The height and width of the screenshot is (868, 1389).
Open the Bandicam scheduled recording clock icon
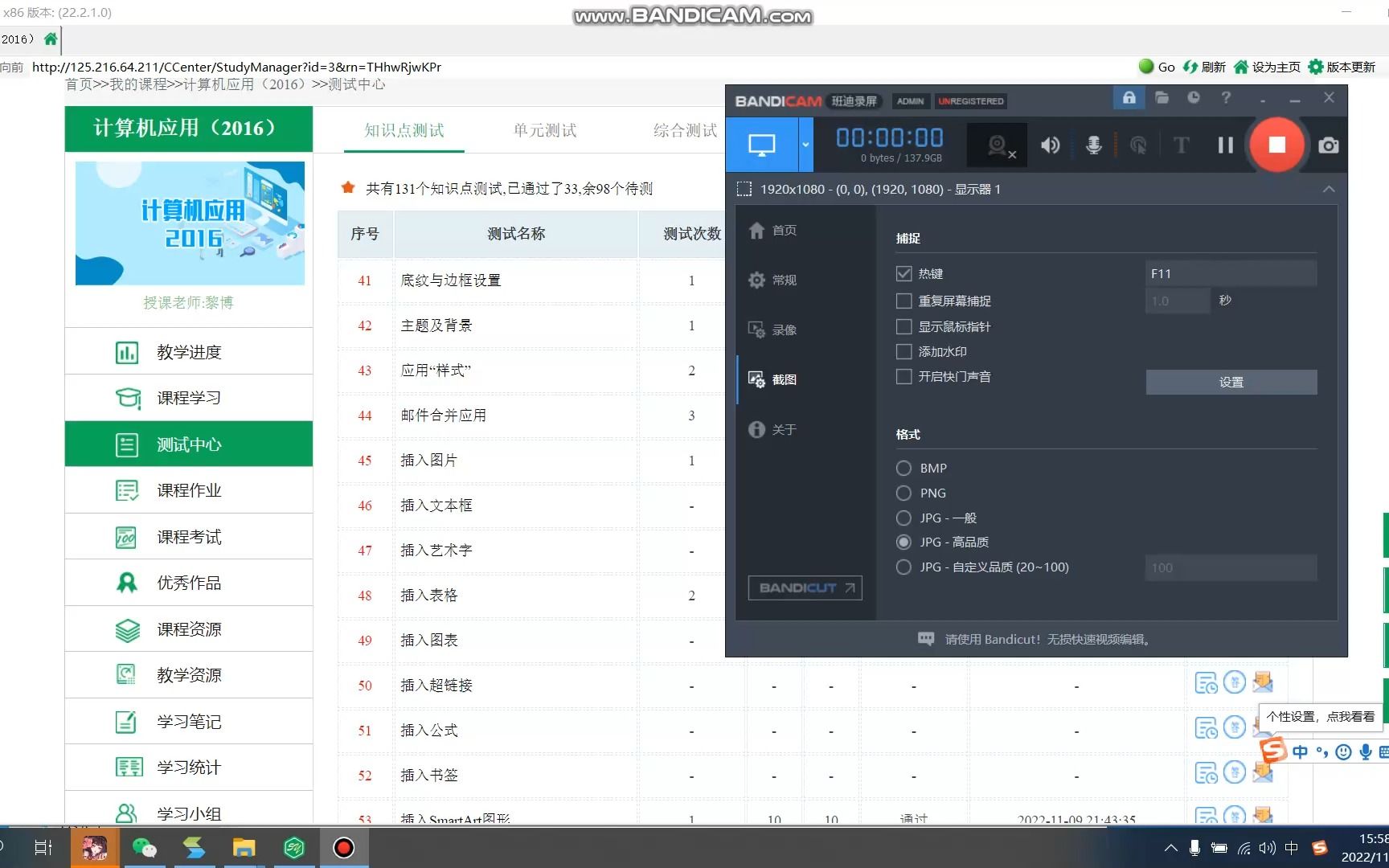point(1194,98)
